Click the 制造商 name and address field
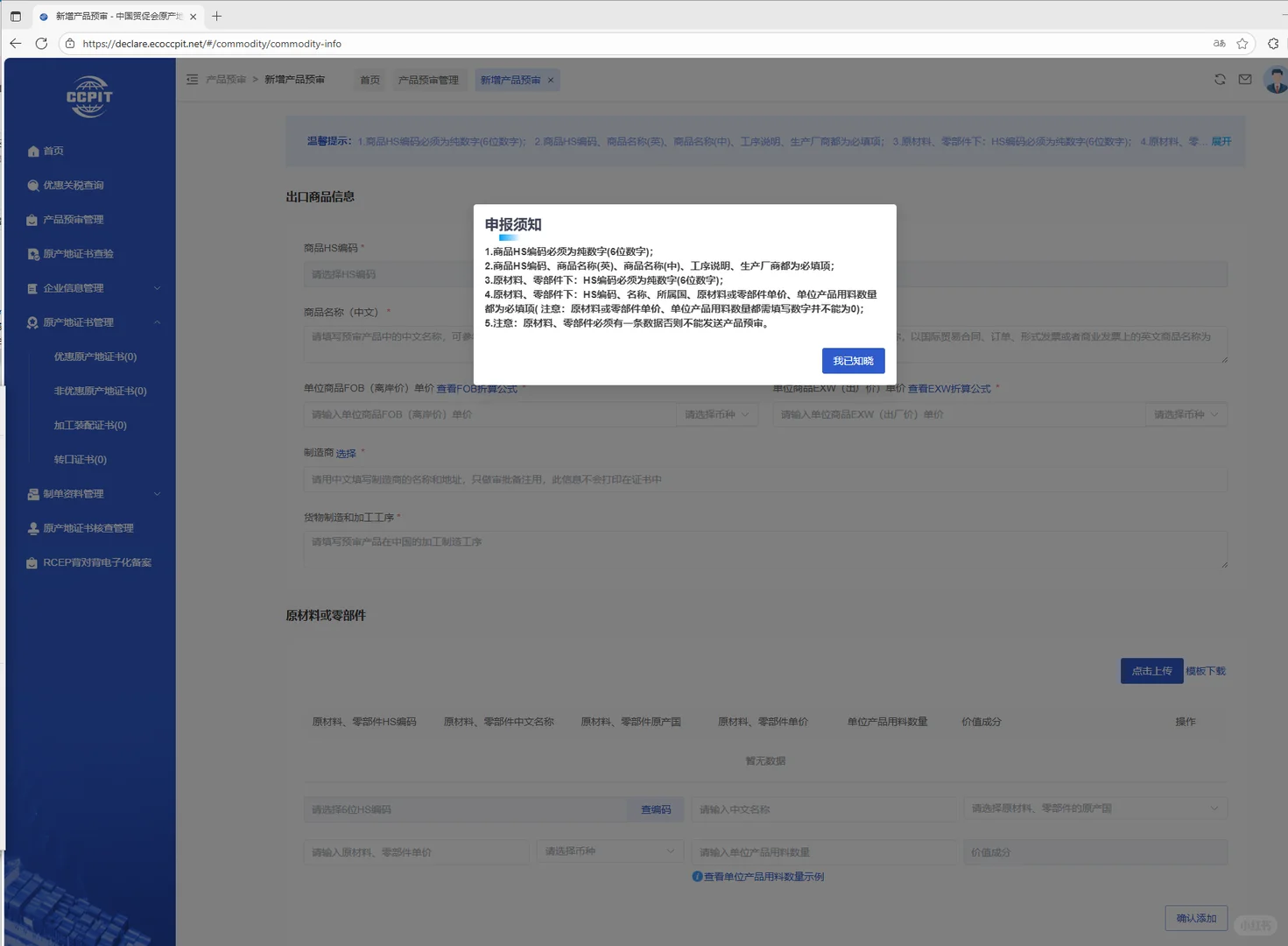Screen dimensions: 1288x946 tap(765, 479)
